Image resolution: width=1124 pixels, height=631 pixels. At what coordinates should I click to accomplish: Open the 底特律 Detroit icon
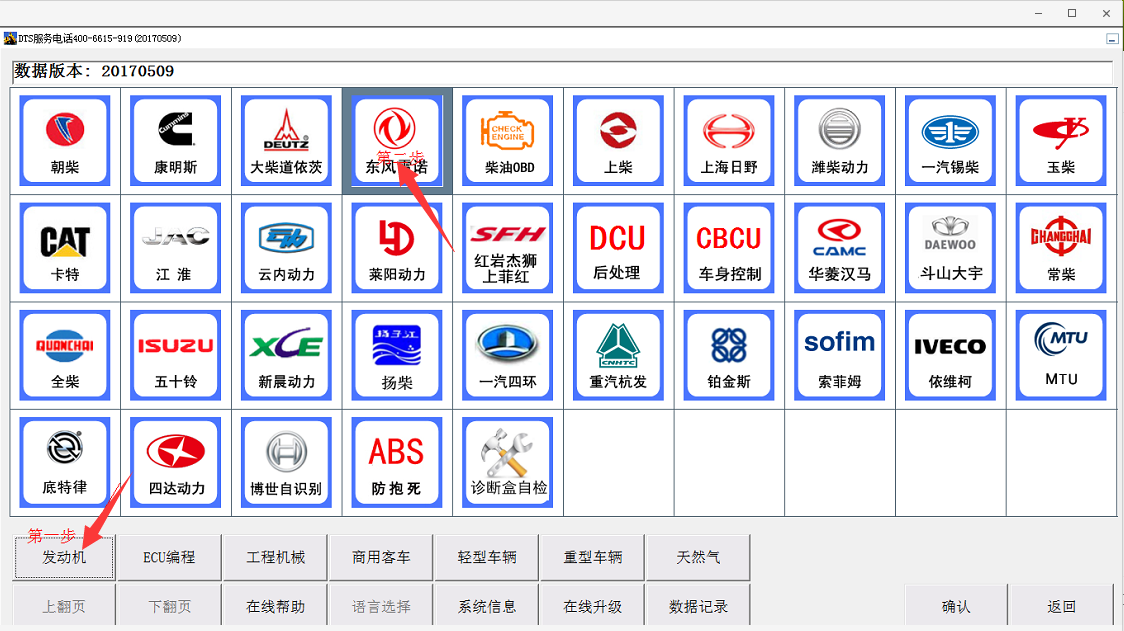pyautogui.click(x=65, y=462)
